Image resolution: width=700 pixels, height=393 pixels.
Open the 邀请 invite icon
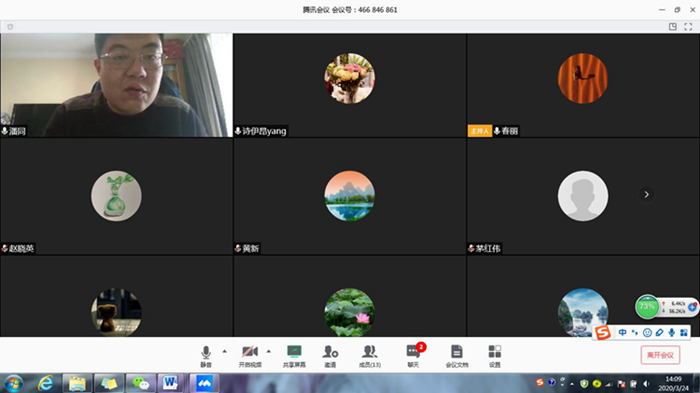tap(330, 356)
